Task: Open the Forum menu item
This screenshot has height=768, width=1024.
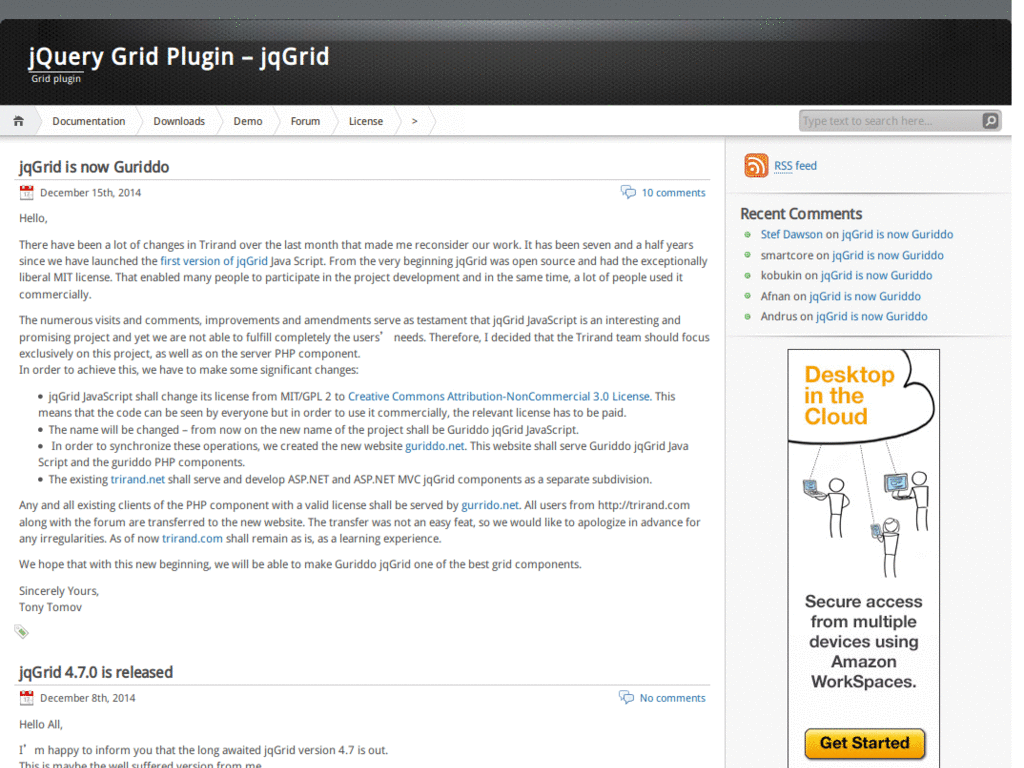Action: pos(305,121)
